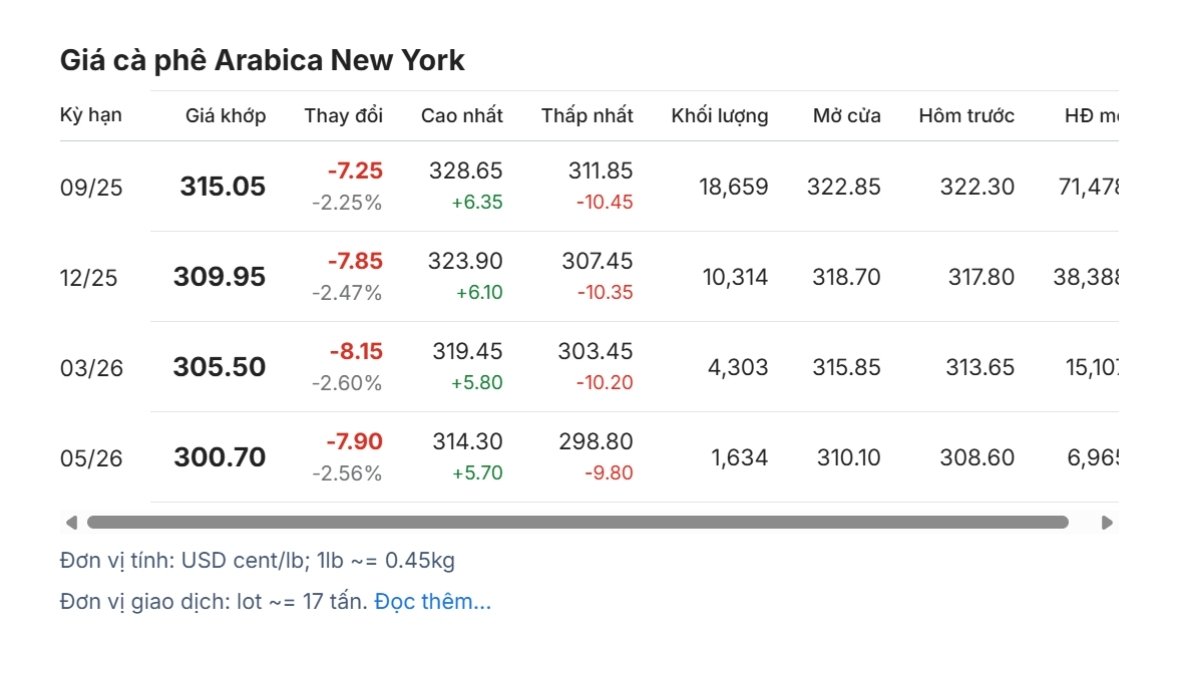Click the 315.05 matched price

[x=223, y=186]
